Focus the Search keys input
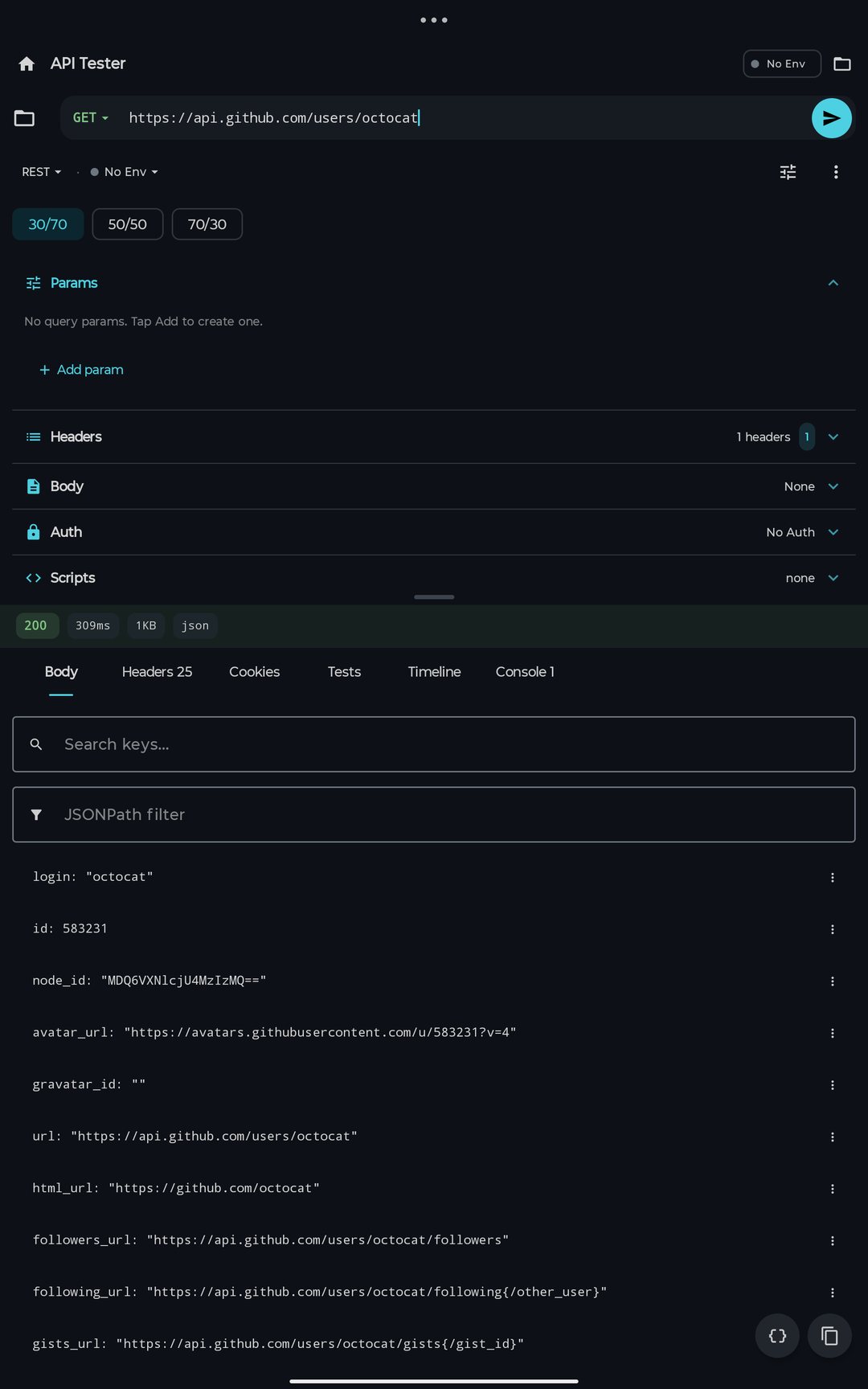 pos(434,744)
